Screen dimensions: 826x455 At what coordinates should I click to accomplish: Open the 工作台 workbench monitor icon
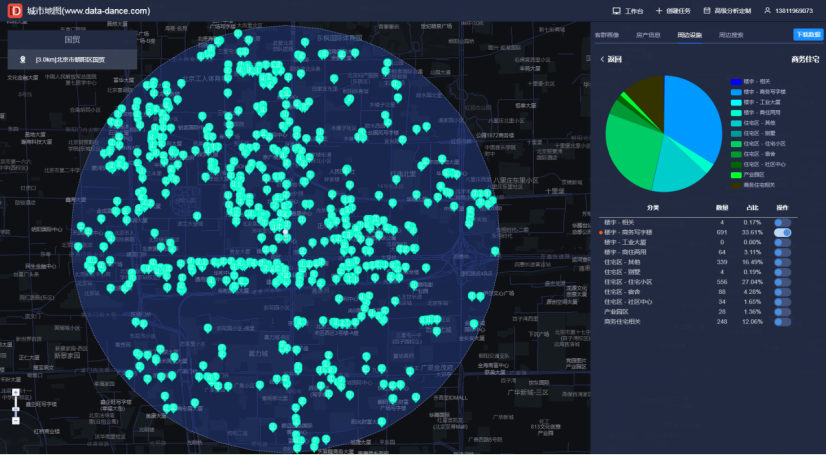616,11
